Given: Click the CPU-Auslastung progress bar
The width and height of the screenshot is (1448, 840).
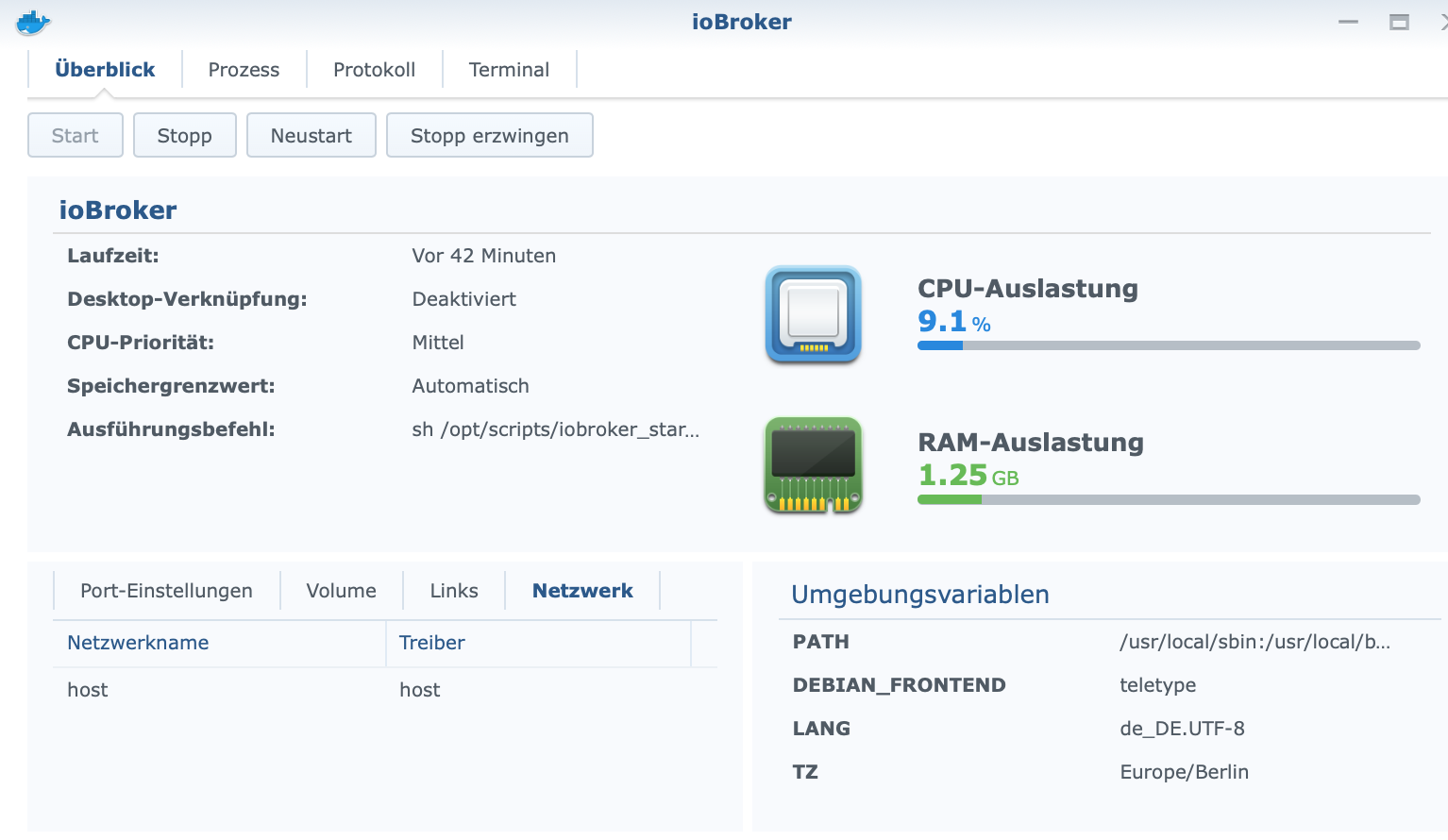Looking at the screenshot, I should coord(1169,345).
